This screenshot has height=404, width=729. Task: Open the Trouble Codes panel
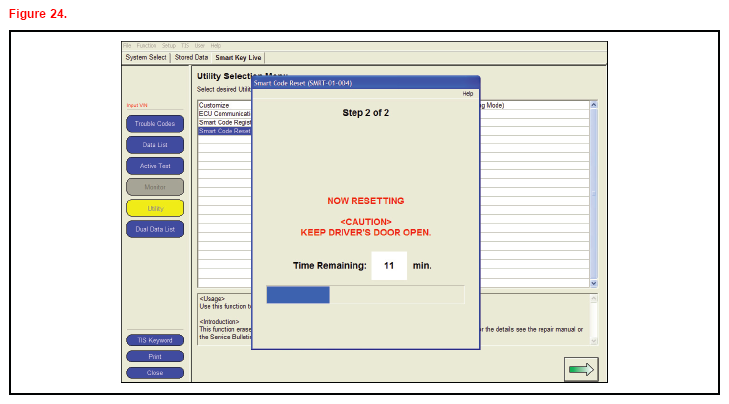coord(154,124)
